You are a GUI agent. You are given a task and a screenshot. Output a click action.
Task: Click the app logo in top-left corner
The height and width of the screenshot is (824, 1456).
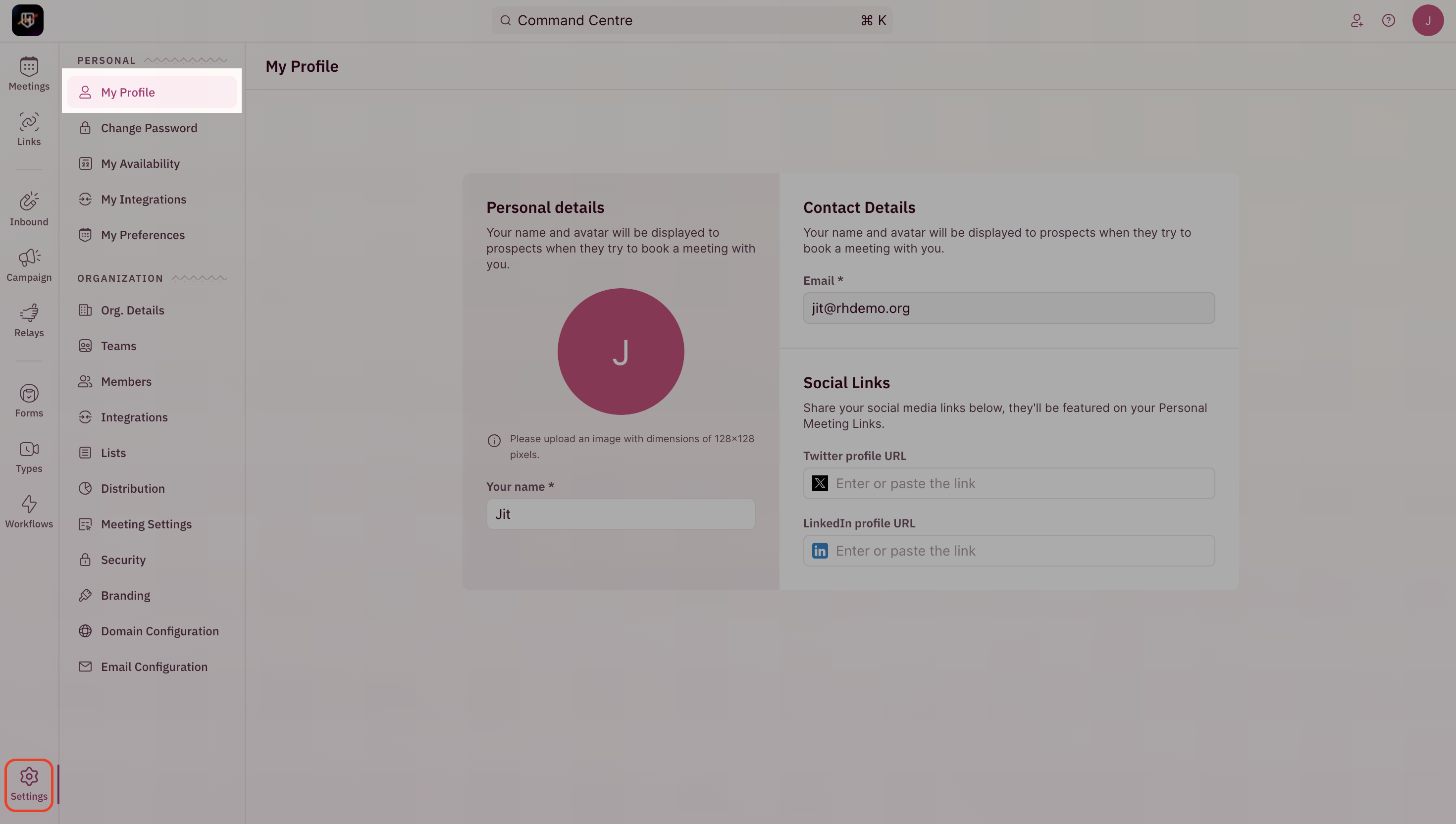pyautogui.click(x=28, y=20)
